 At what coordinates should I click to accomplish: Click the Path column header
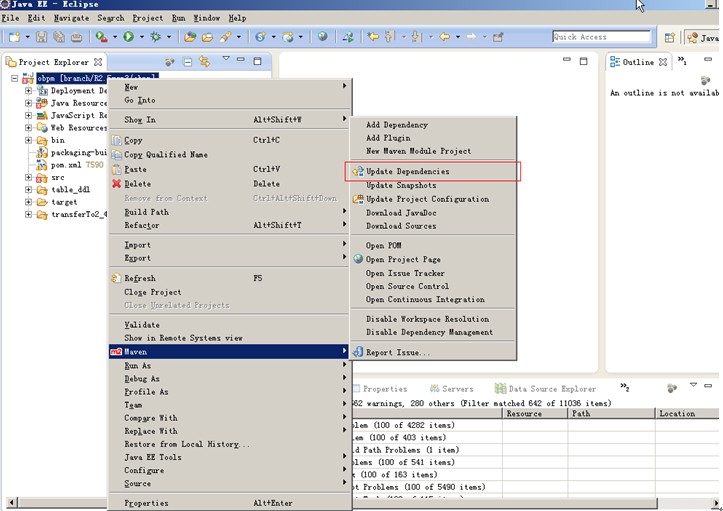611,413
